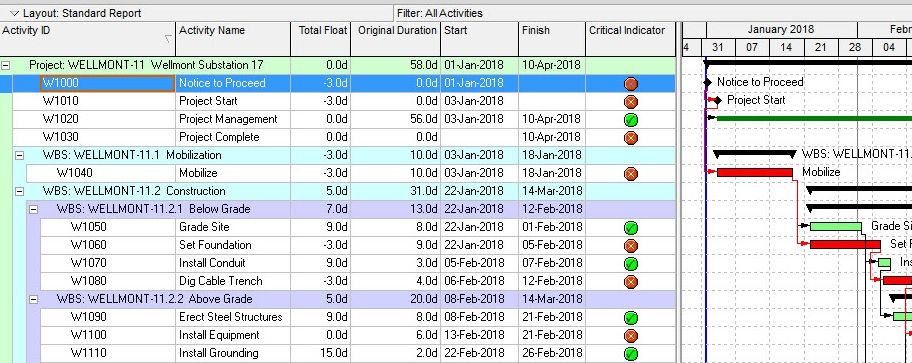This screenshot has width=912, height=363.
Task: Click Install Equipment activity name
Action: pos(219,335)
